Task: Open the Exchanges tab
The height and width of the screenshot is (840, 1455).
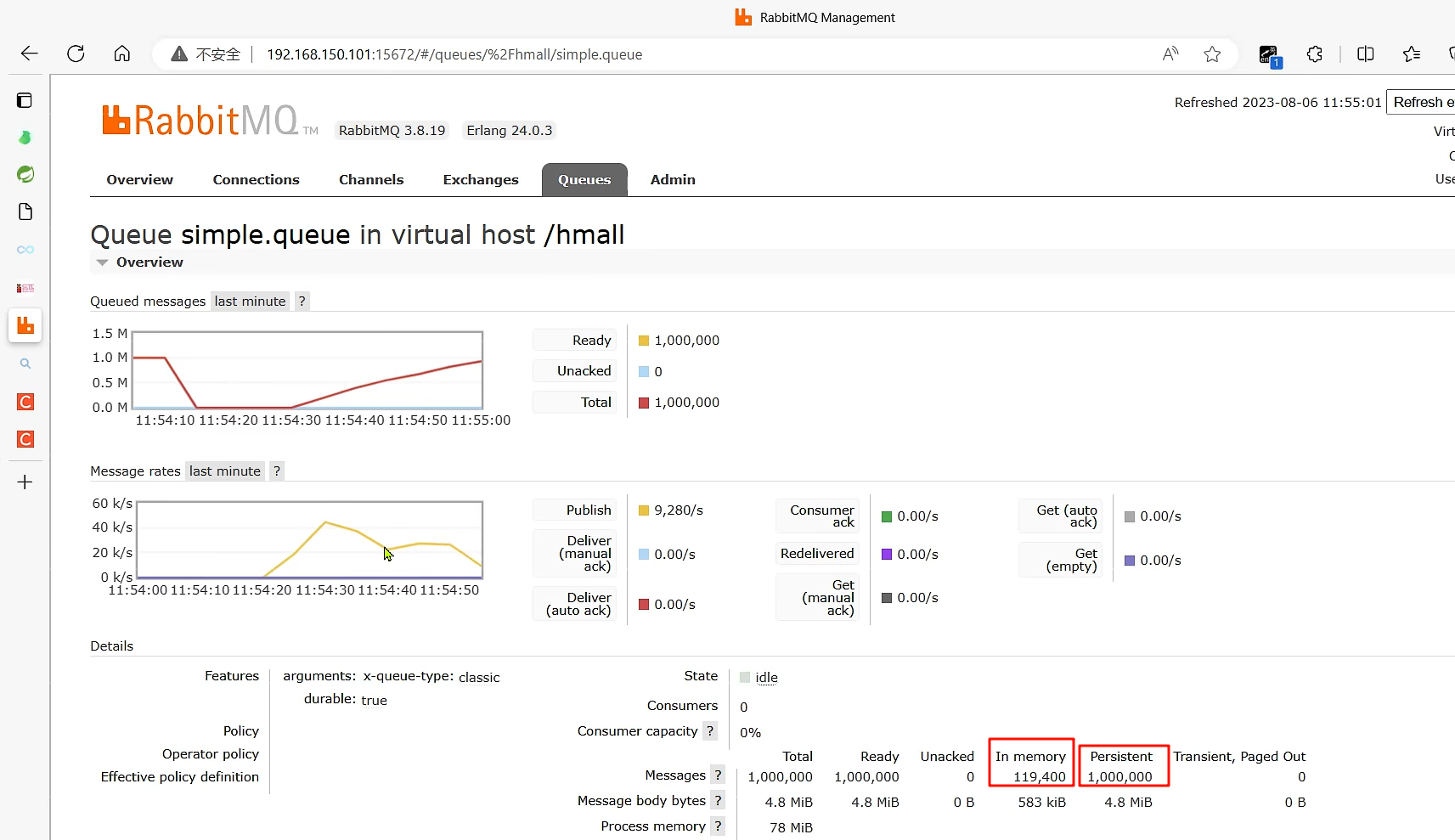Action: pos(481,179)
